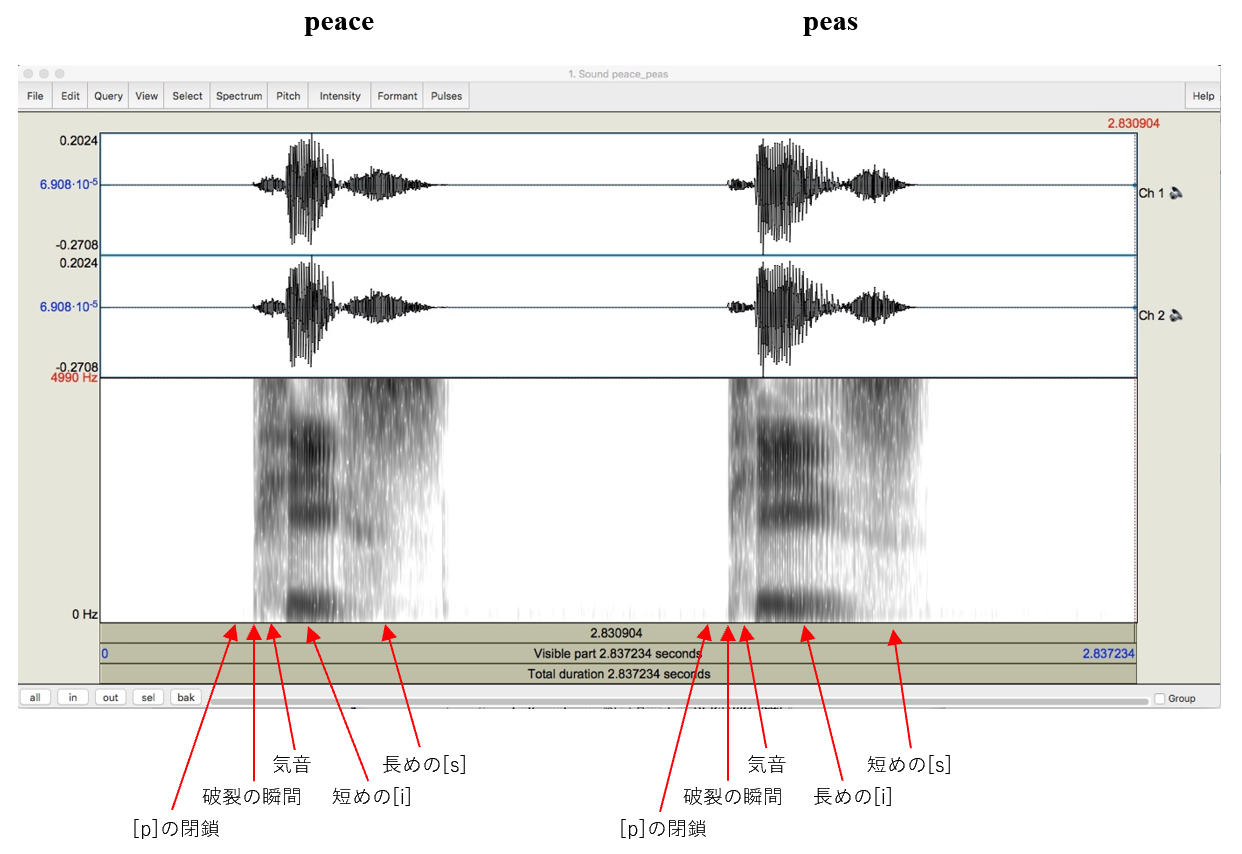This screenshot has width=1242, height=854.
Task: Zoom out with the 'out' button
Action: click(110, 697)
